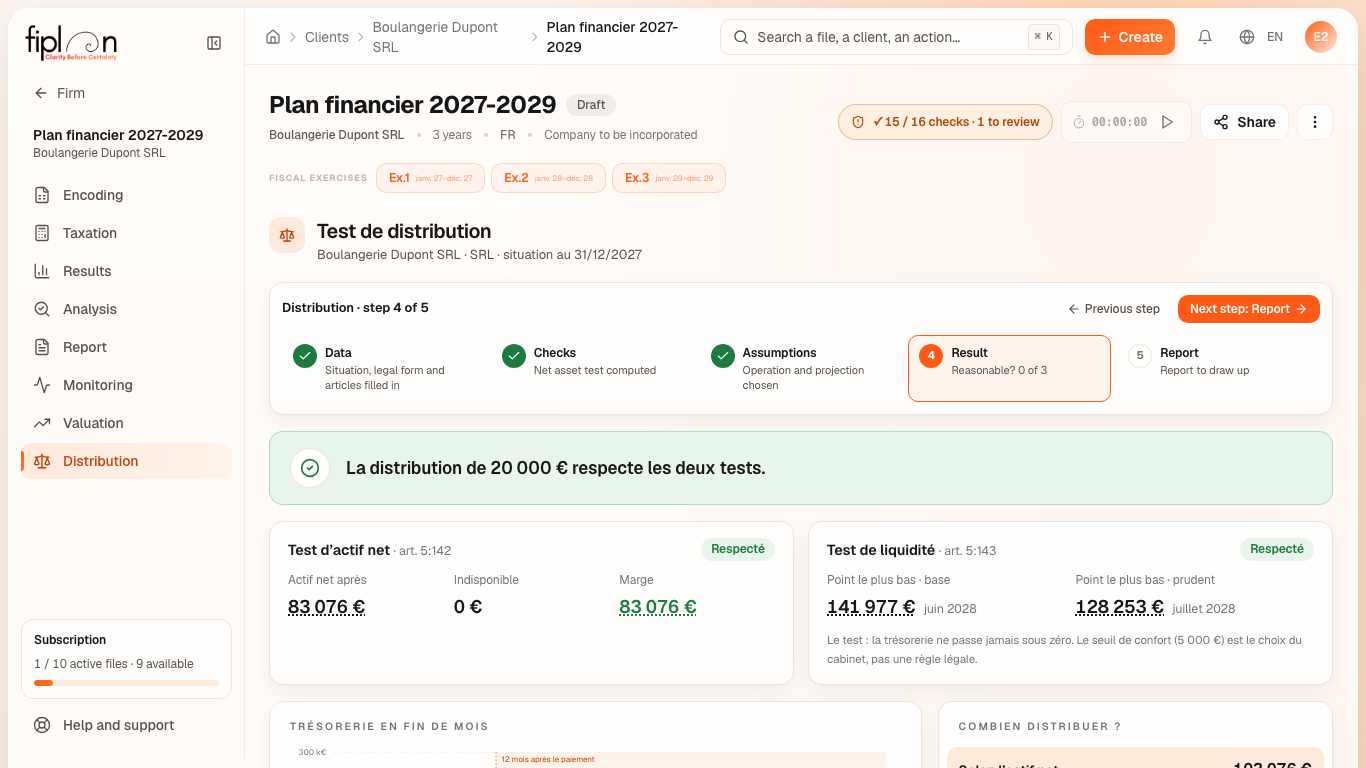Image resolution: width=1366 pixels, height=768 pixels.
Task: Click the Fiplon logo
Action: (71, 43)
